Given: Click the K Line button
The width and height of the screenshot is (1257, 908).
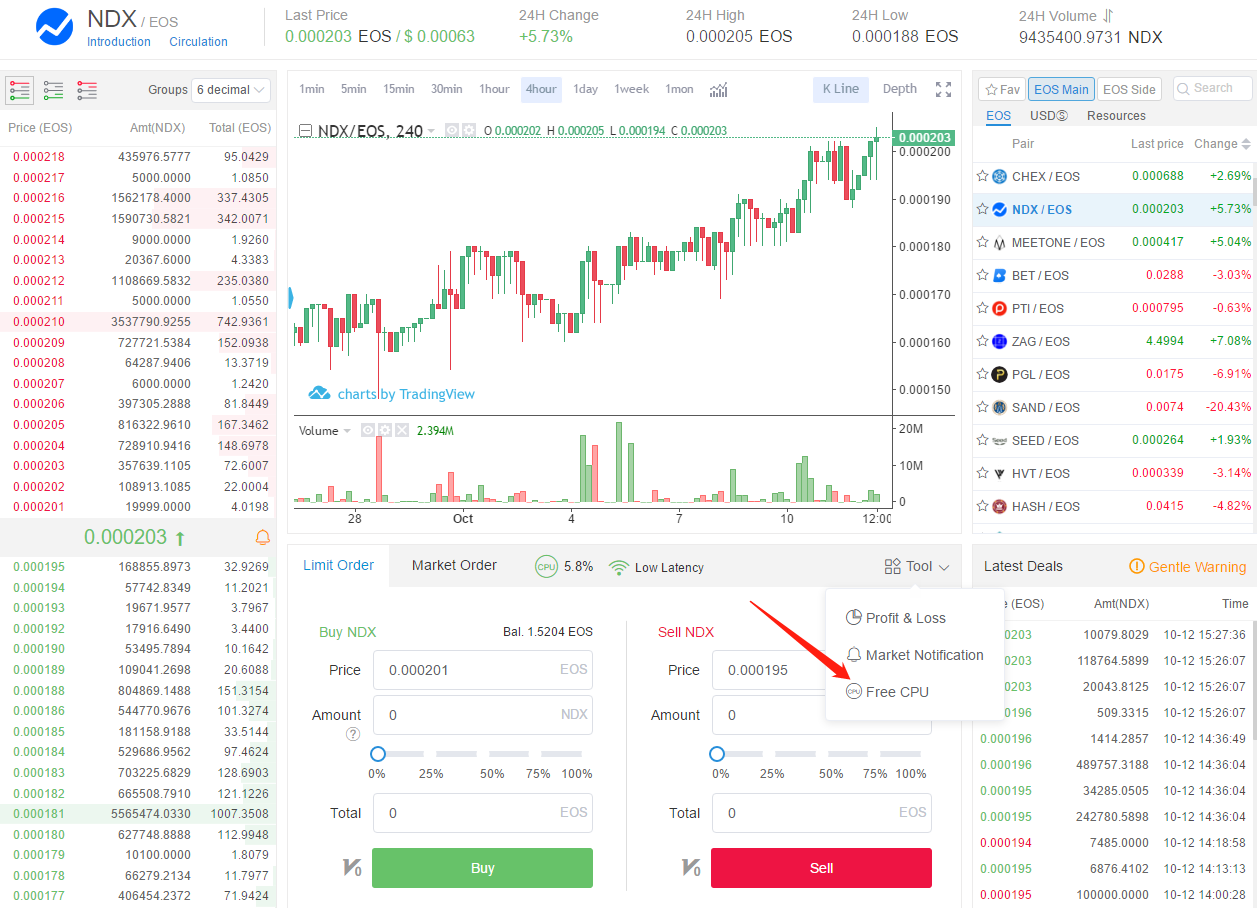Looking at the screenshot, I should 841,89.
